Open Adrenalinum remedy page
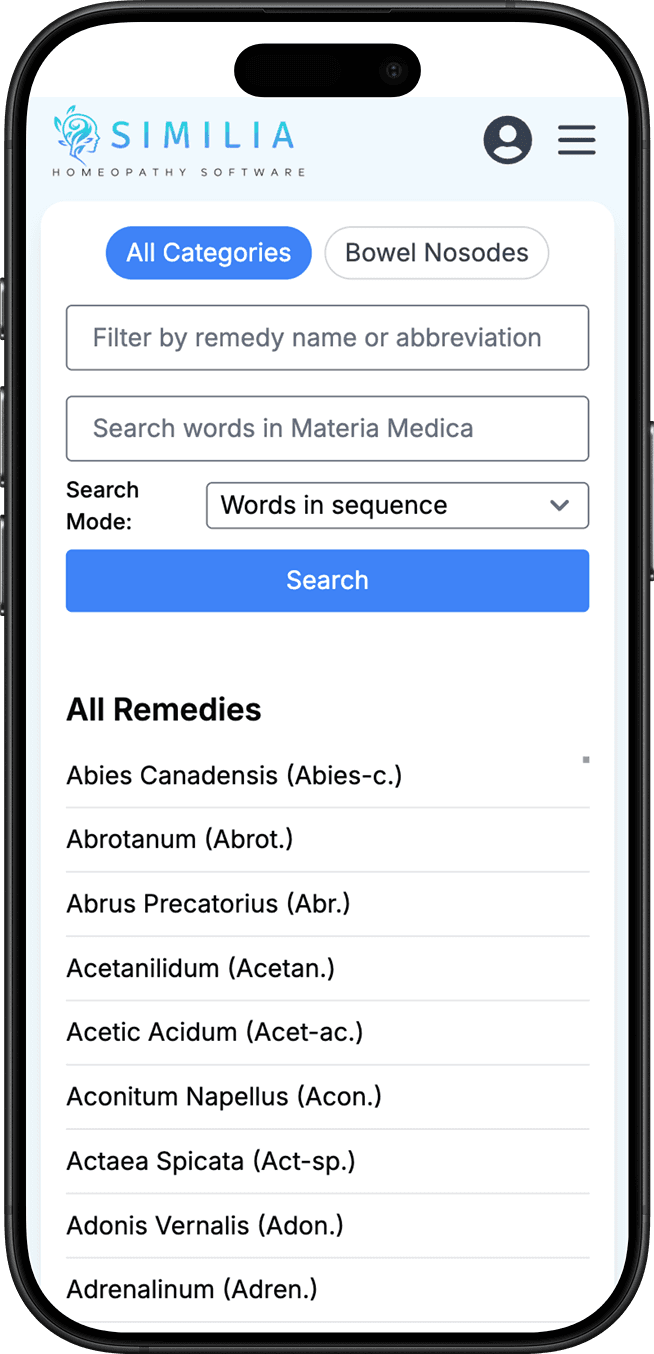The height and width of the screenshot is (1354, 654). [191, 1289]
